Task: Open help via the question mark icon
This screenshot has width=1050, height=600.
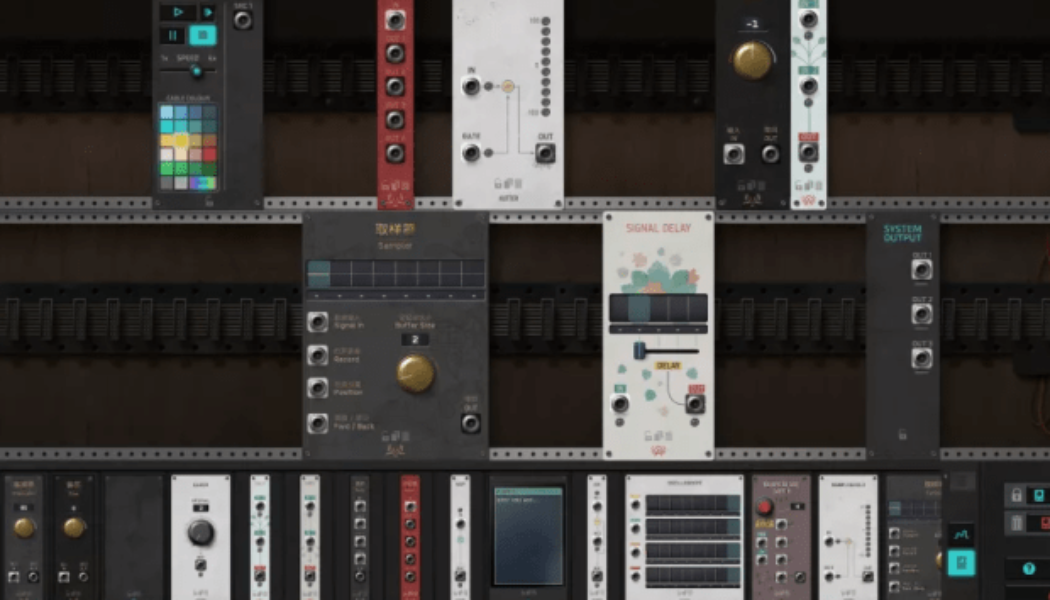Action: pos(1029,568)
